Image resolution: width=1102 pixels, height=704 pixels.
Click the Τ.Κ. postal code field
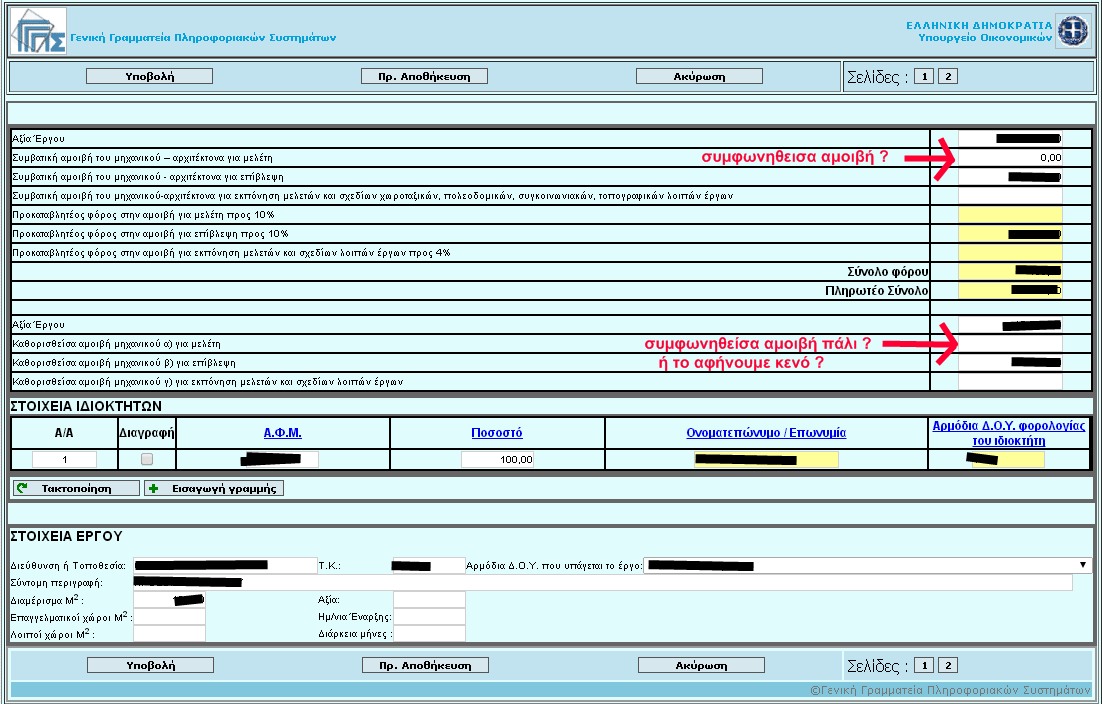click(428, 565)
